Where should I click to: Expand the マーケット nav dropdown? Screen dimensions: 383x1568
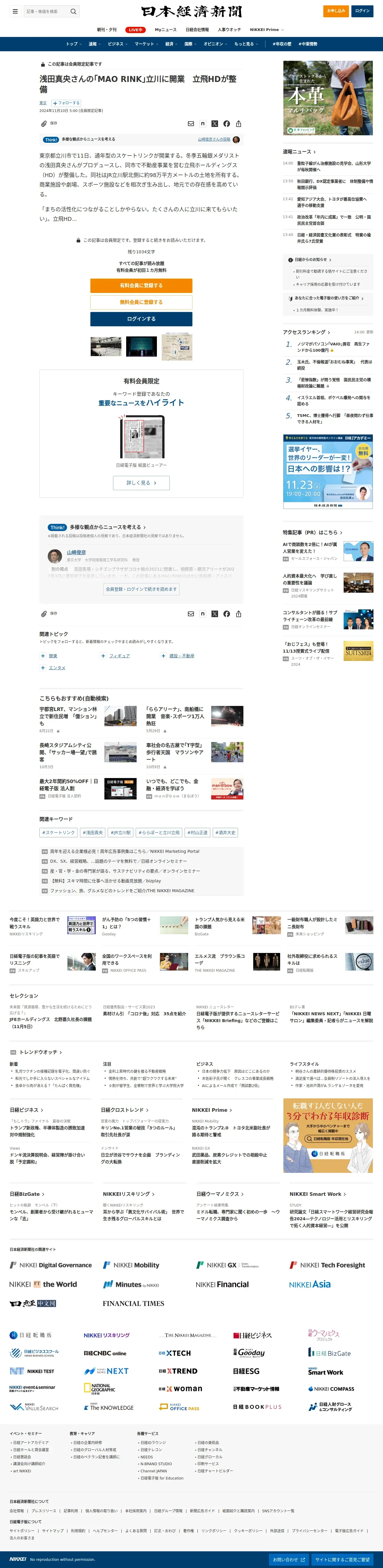[146, 44]
